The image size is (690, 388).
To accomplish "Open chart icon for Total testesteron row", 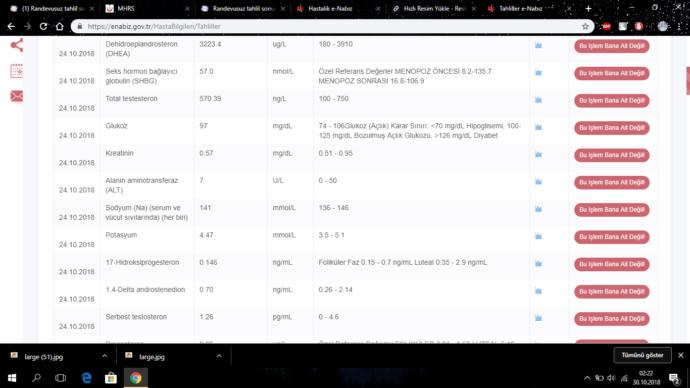I will [538, 100].
